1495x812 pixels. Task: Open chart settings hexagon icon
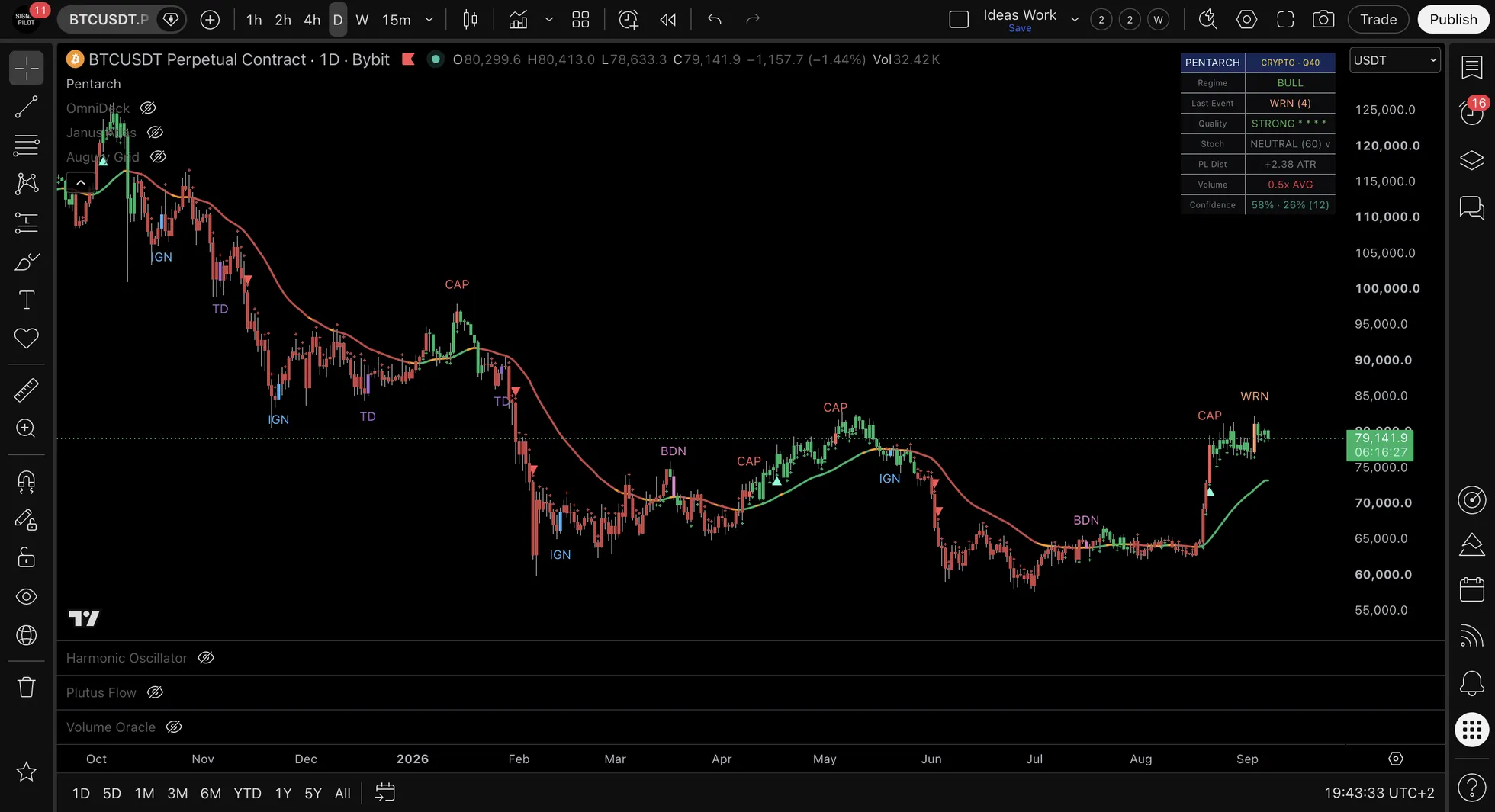coord(1246,19)
